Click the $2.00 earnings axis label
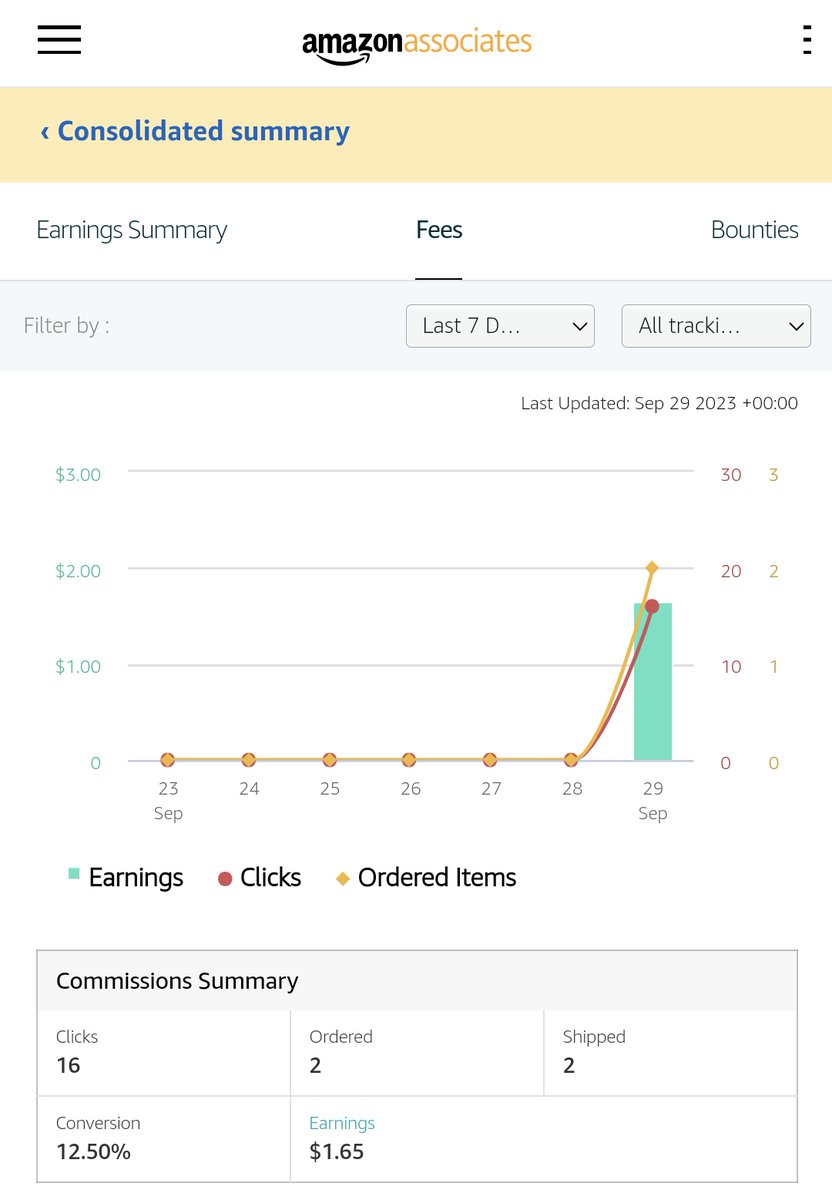This screenshot has height=1200, width=832. point(78,571)
